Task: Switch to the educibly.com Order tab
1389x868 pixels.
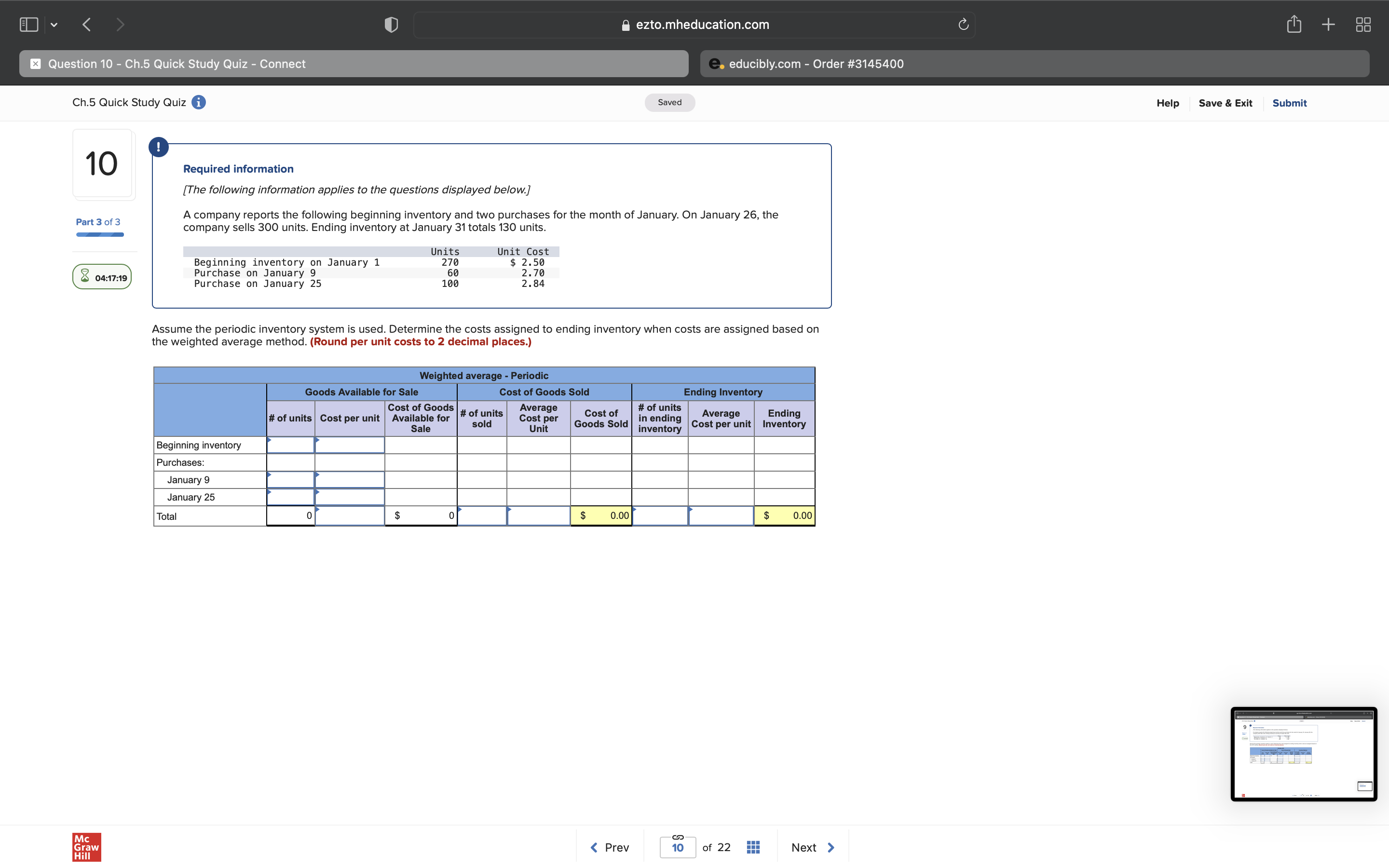Action: coord(1033,64)
